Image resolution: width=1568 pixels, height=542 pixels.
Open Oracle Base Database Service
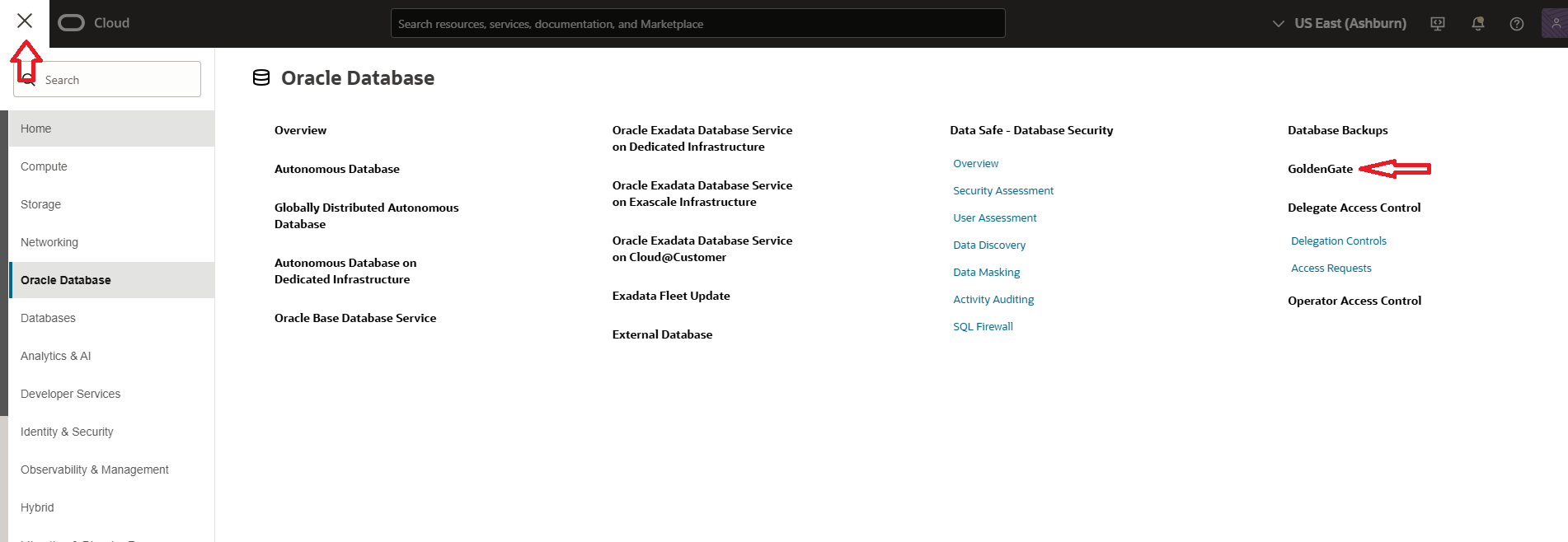point(355,318)
